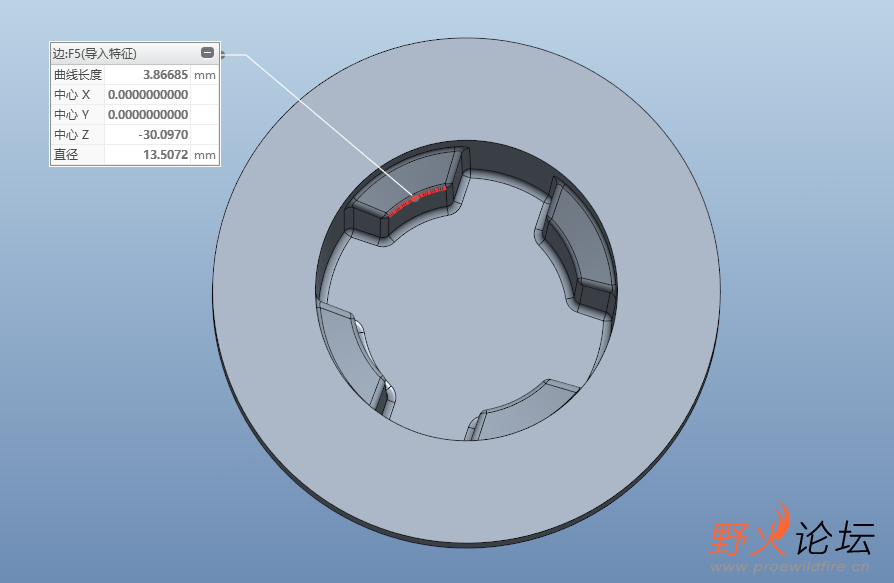Click the 中心 X row label
This screenshot has width=894, height=583.
(x=72, y=95)
